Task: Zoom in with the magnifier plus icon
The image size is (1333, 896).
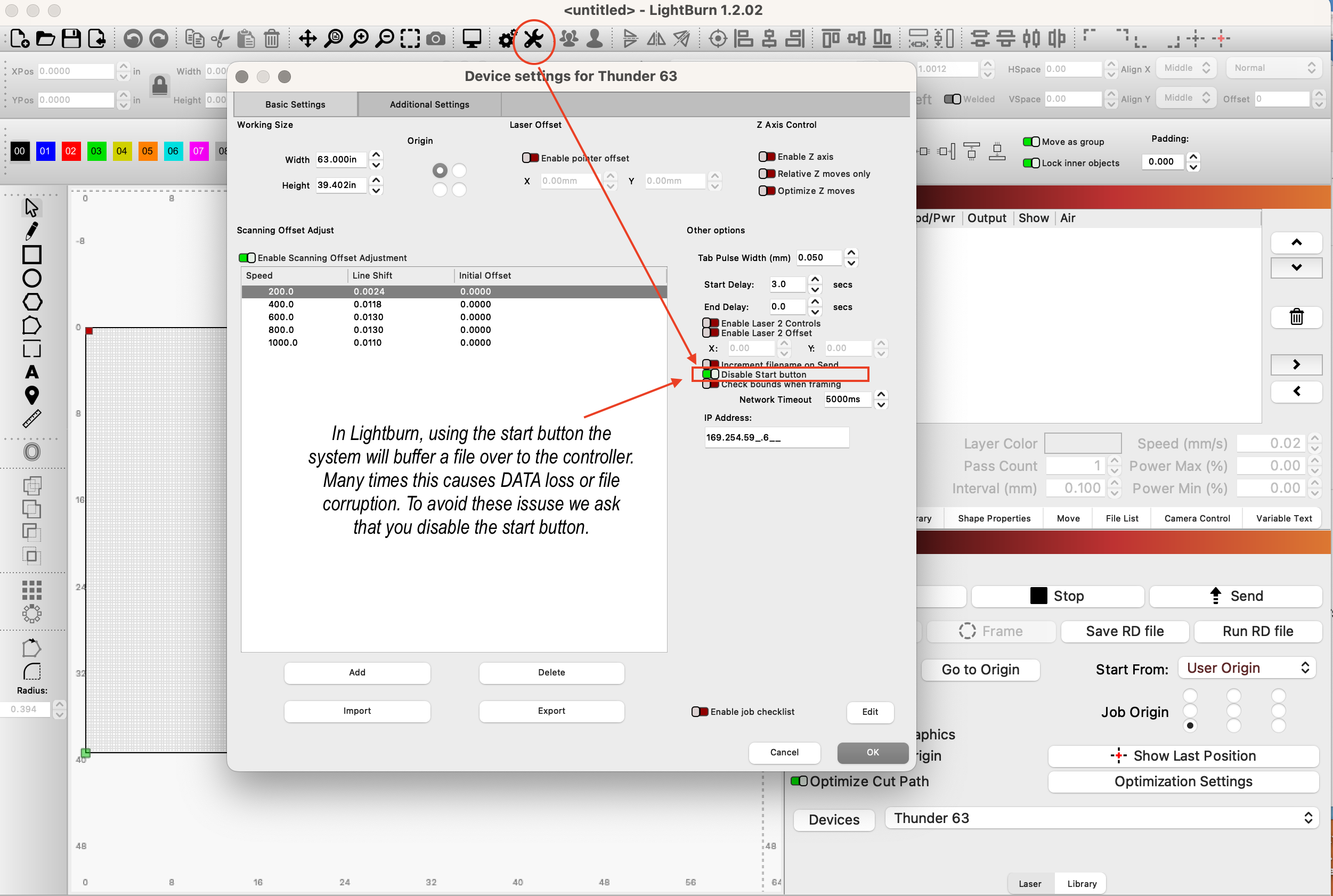Action: click(x=360, y=39)
